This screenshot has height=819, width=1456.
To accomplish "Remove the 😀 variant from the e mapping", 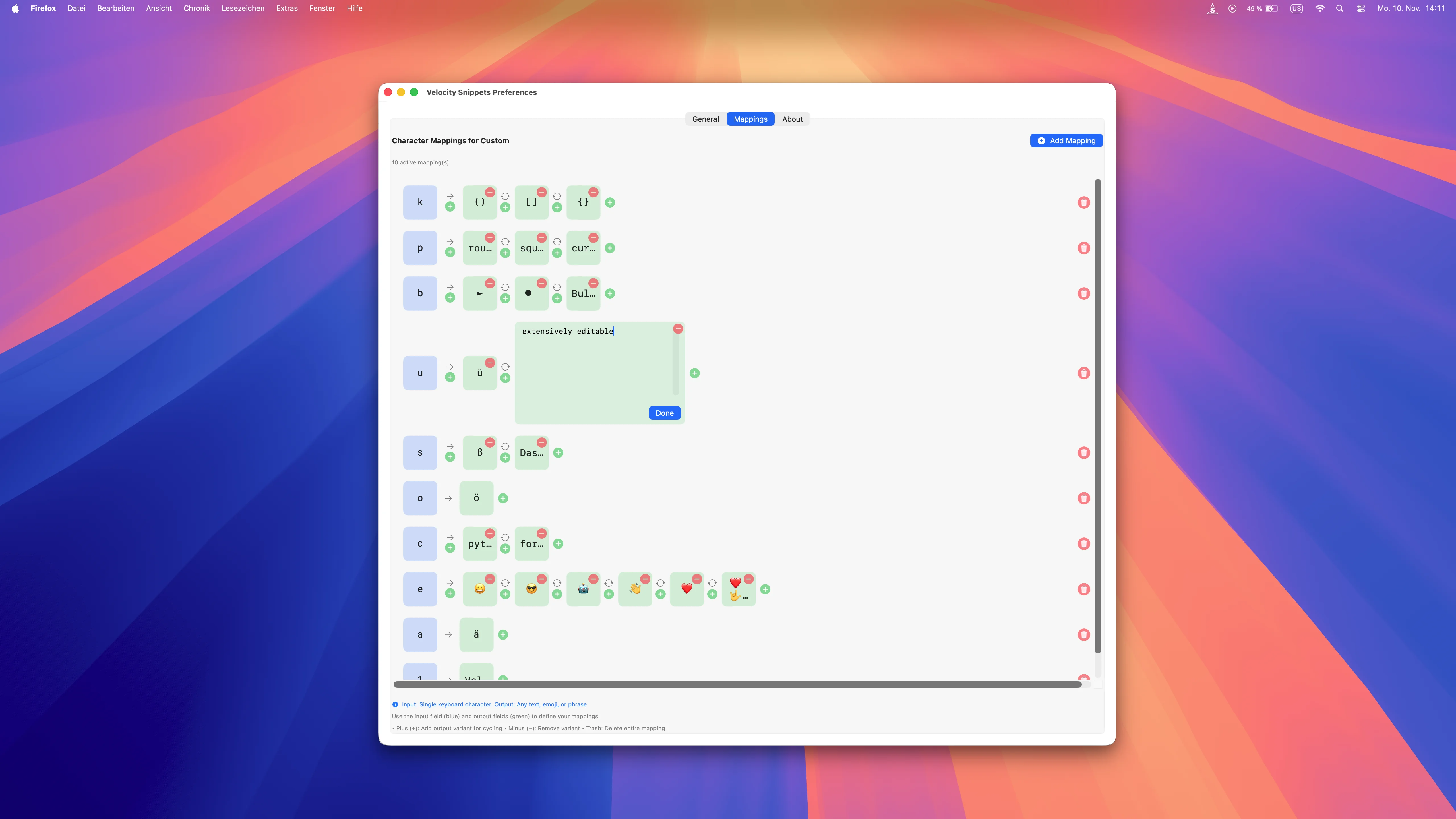I will pos(489,579).
